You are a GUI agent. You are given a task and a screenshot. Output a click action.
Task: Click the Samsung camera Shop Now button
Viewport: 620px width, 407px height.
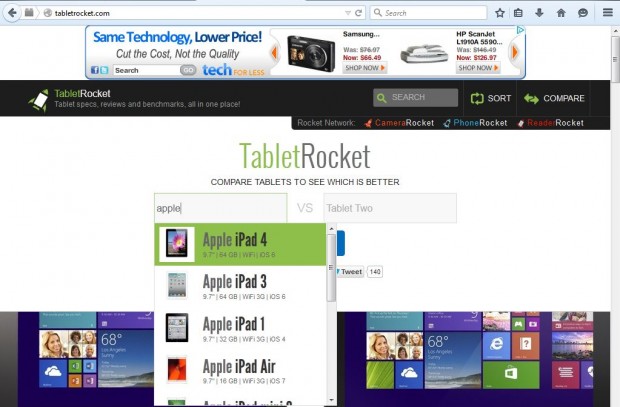(364, 68)
